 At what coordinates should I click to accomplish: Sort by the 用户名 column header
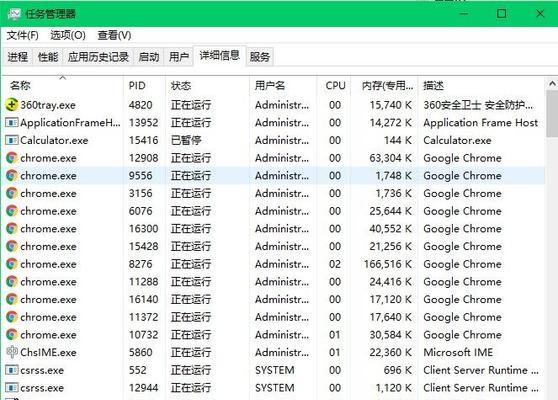283,85
